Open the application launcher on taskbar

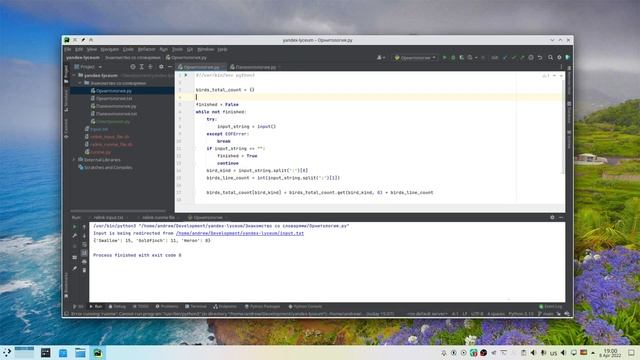point(7,353)
